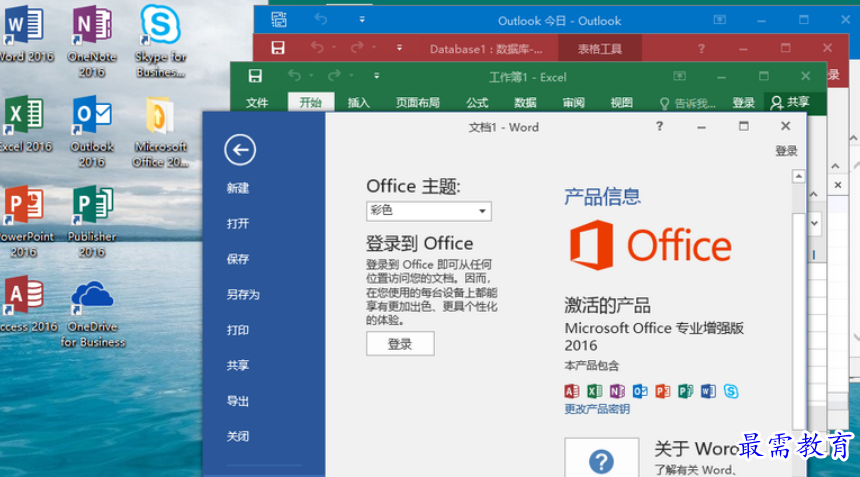Click the ribbon display options icon in Excel
The width and height of the screenshot is (860, 477).
coord(680,76)
